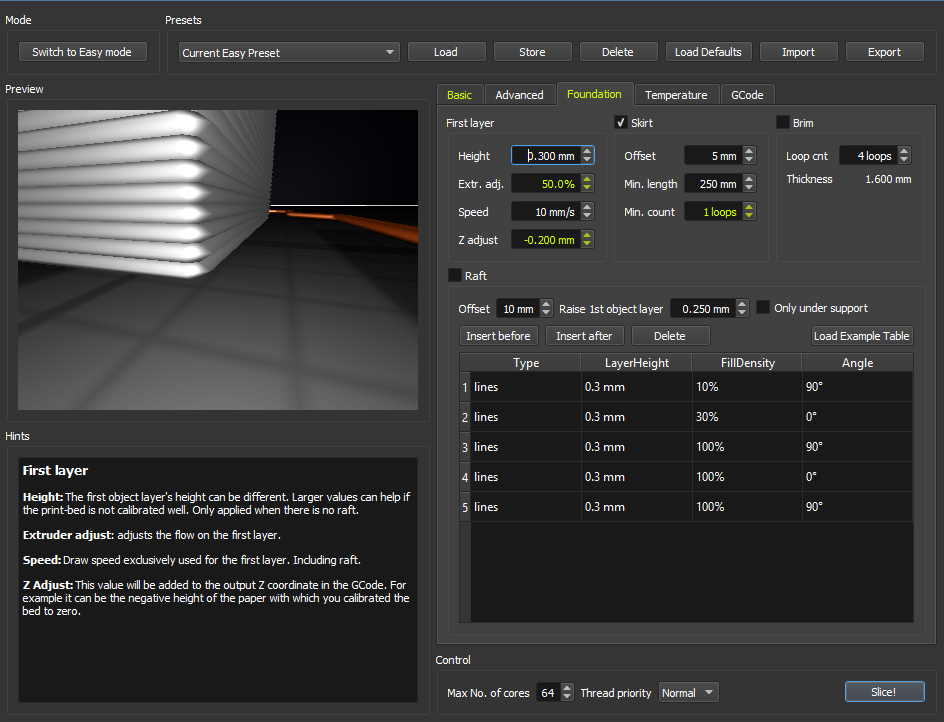Increase the Max No. of cores spinner
The height and width of the screenshot is (722, 944).
coord(568,688)
